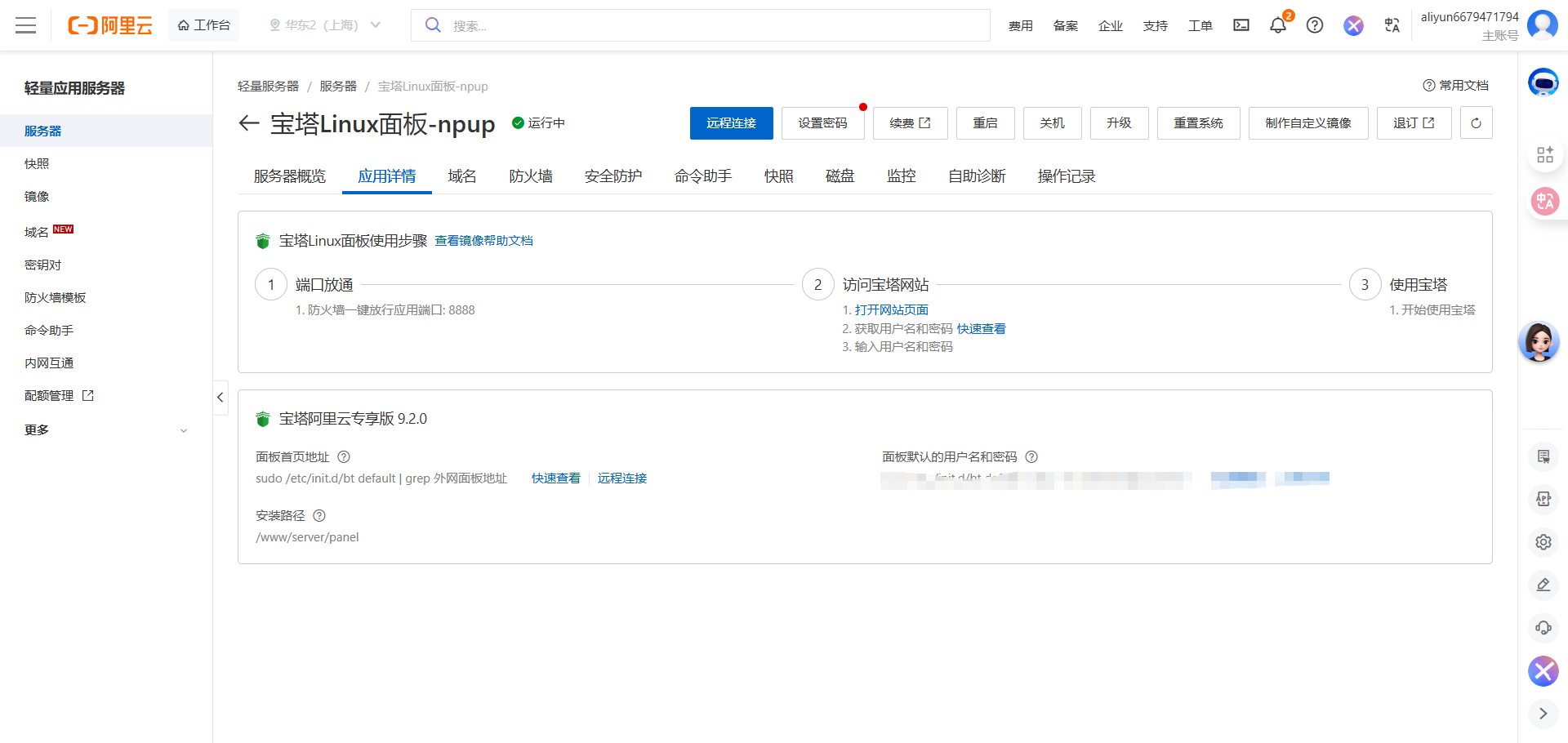Open the 费用 menu
Screen dimensions: 1568x743
1021,26
